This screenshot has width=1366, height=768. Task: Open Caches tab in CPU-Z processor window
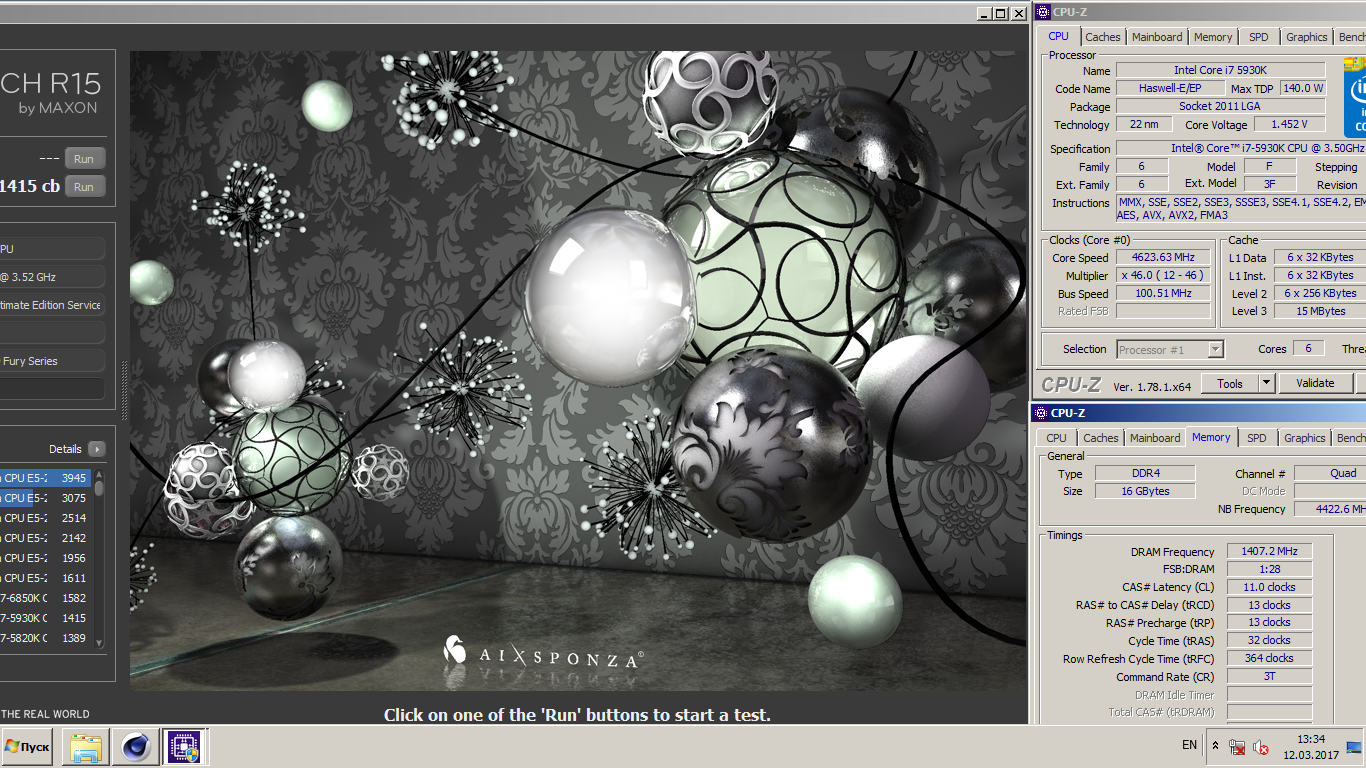click(x=1102, y=37)
